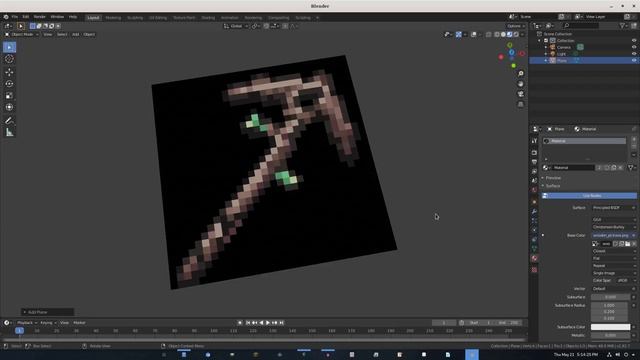
Task: Open the Keying timeline menu
Action: click(x=48, y=323)
